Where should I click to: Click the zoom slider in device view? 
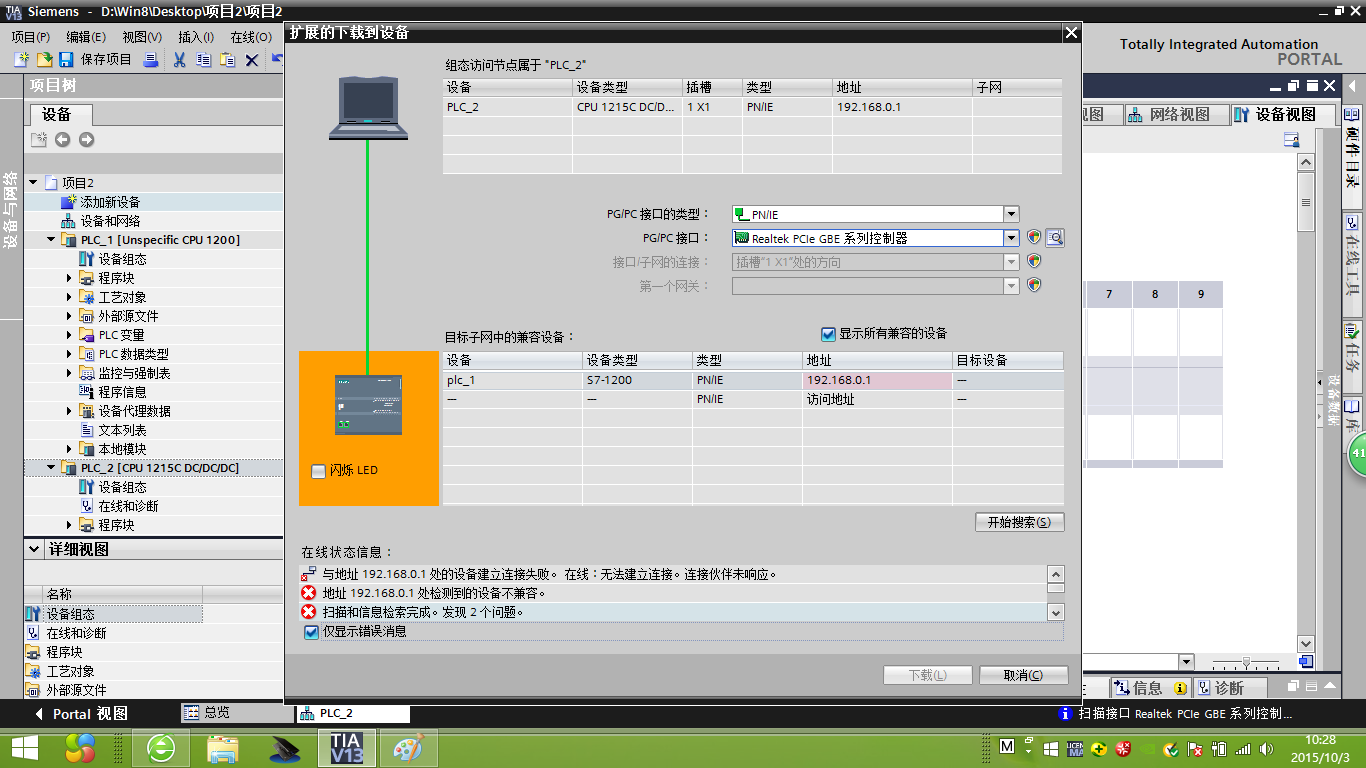pyautogui.click(x=1245, y=662)
